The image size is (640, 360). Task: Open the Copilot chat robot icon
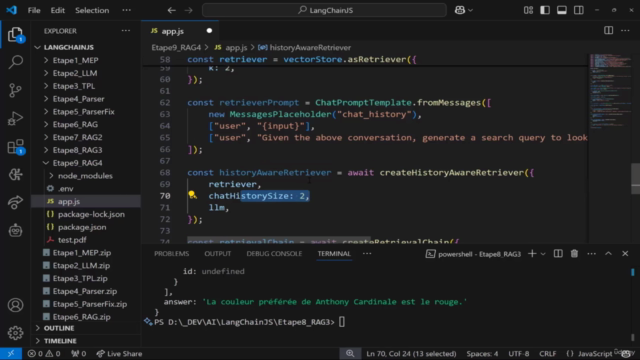[16, 231]
